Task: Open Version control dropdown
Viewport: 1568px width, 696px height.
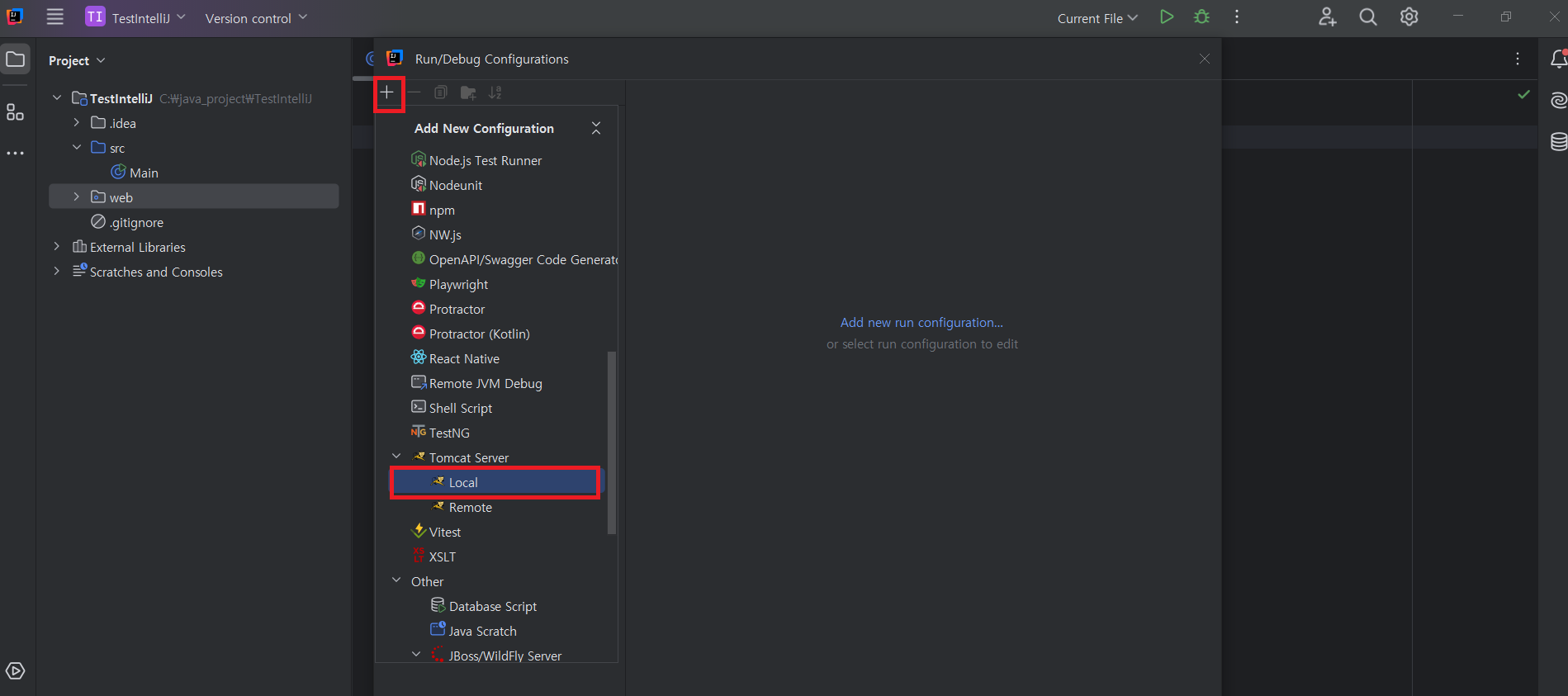Action: tap(256, 18)
